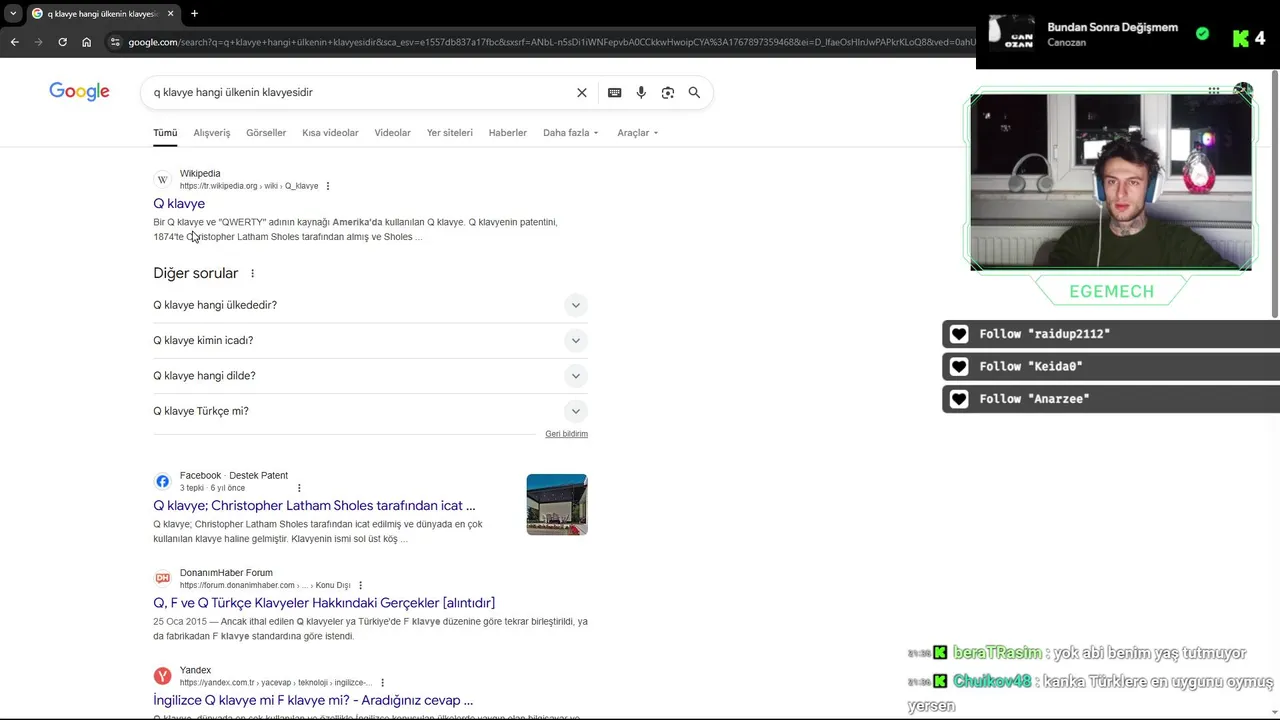
Task: Search by image with the lens icon
Action: pos(668,92)
